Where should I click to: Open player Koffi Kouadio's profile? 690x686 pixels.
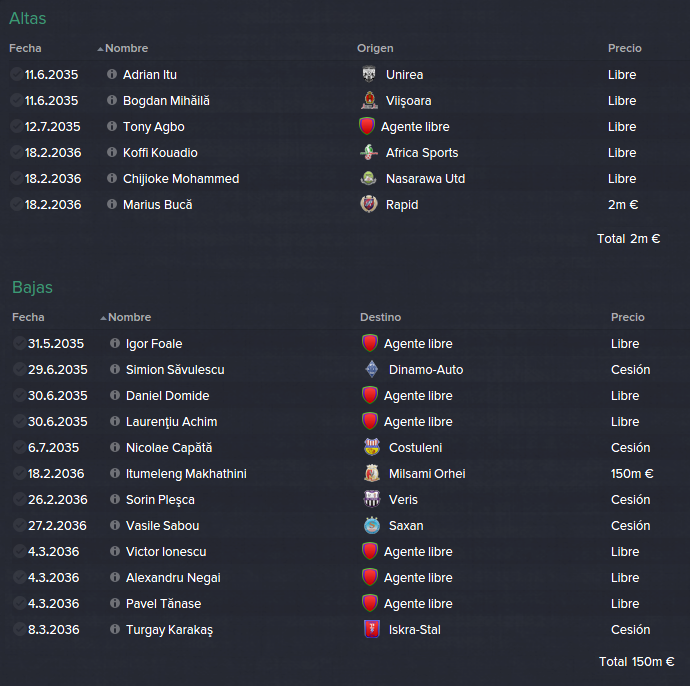point(160,152)
